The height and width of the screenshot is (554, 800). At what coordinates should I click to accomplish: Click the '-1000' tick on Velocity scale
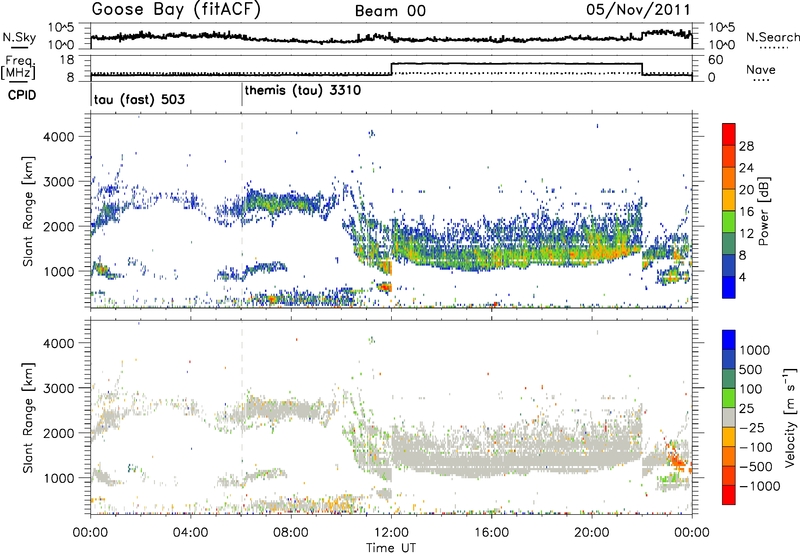[x=760, y=486]
